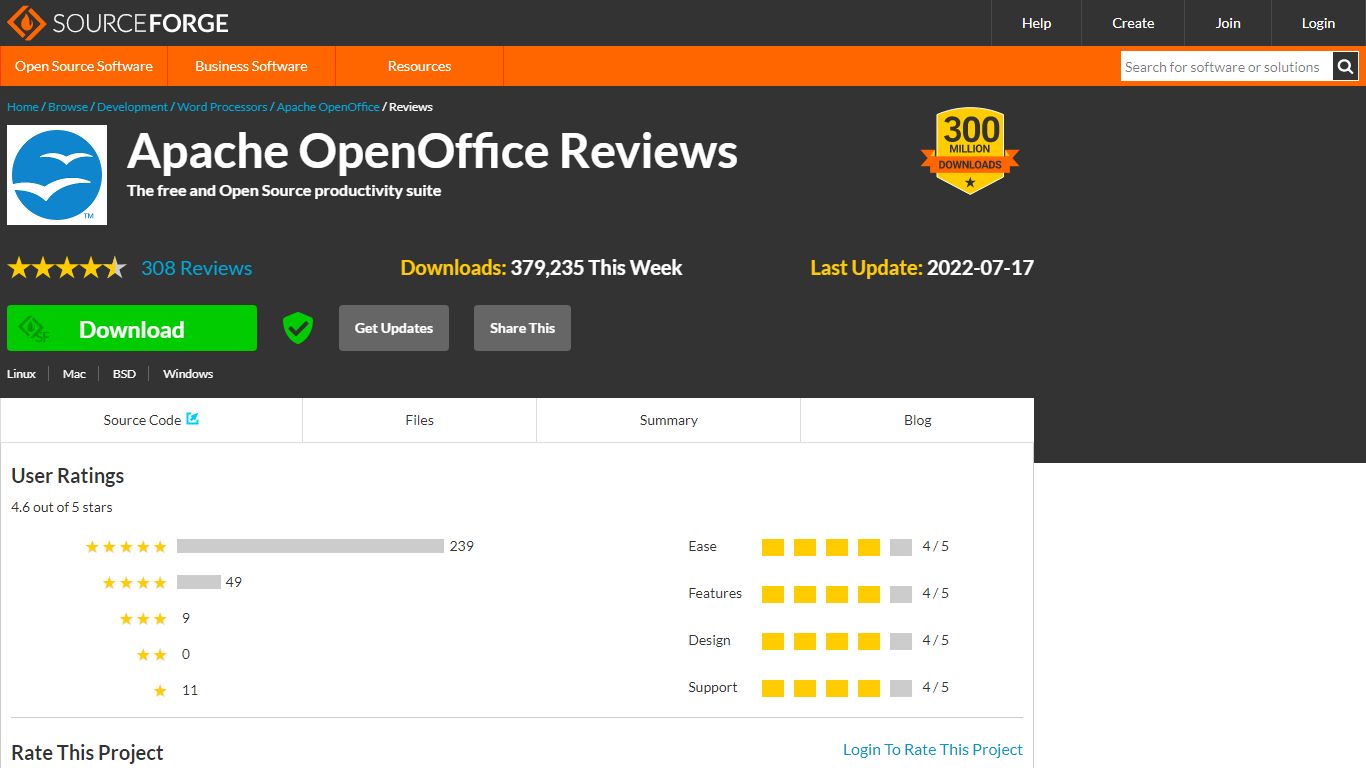This screenshot has height=768, width=1366.
Task: Click the SourceForge logo
Action: (118, 22)
